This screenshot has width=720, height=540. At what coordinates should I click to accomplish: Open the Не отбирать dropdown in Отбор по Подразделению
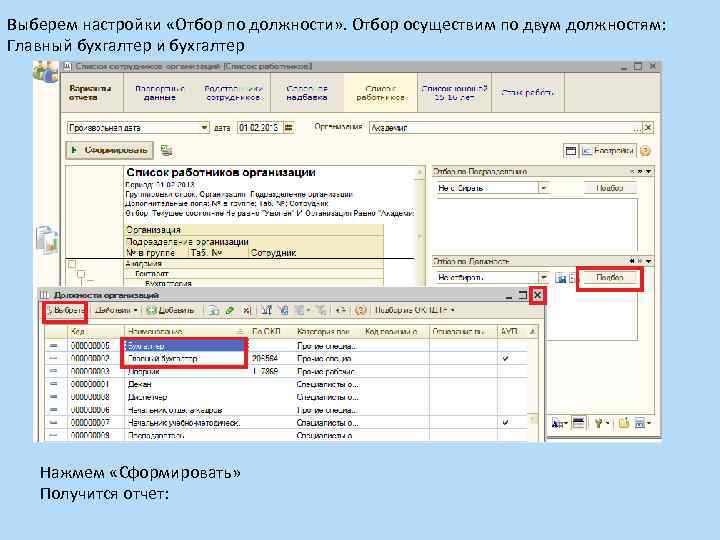click(543, 188)
